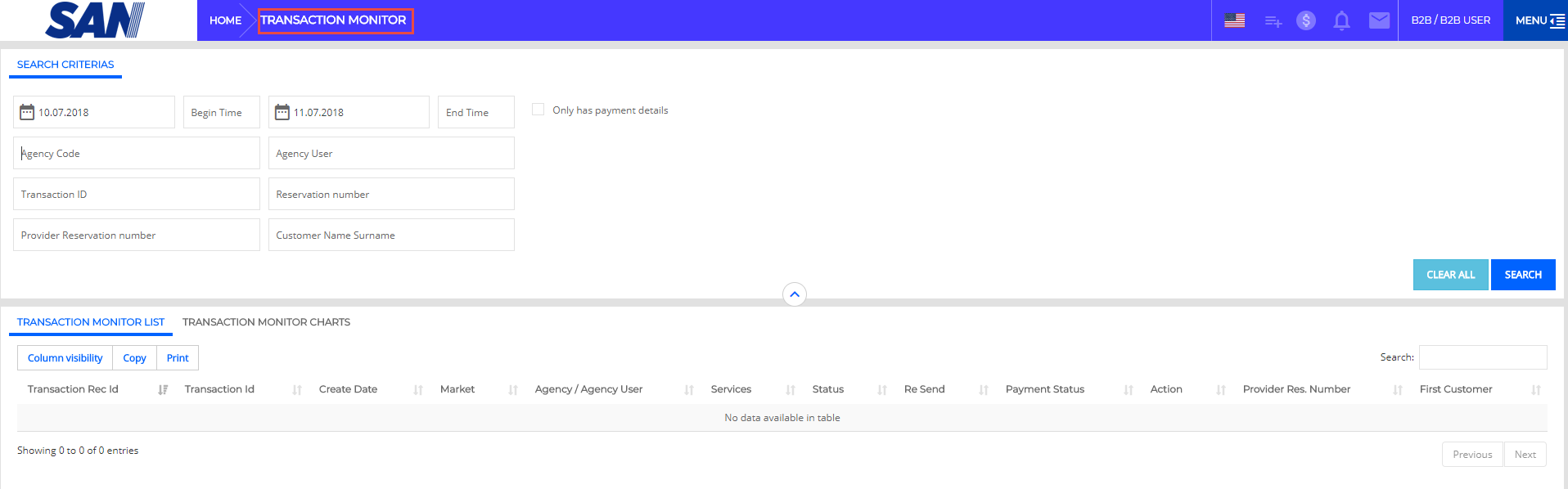Open the notifications bell
The width and height of the screenshot is (1568, 489).
tap(1341, 20)
